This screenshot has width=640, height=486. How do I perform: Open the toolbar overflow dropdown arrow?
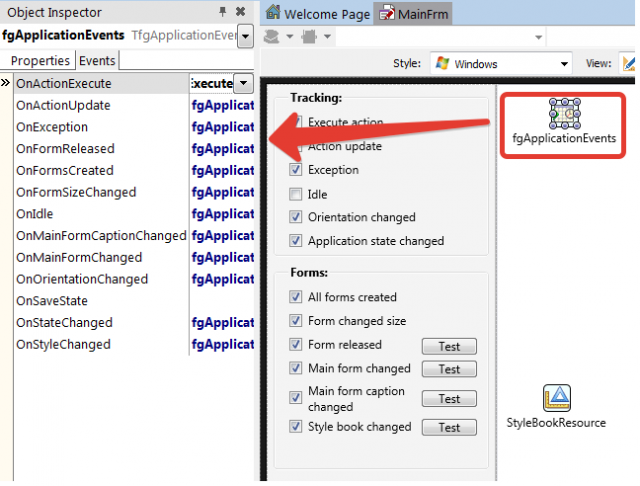[x=539, y=38]
